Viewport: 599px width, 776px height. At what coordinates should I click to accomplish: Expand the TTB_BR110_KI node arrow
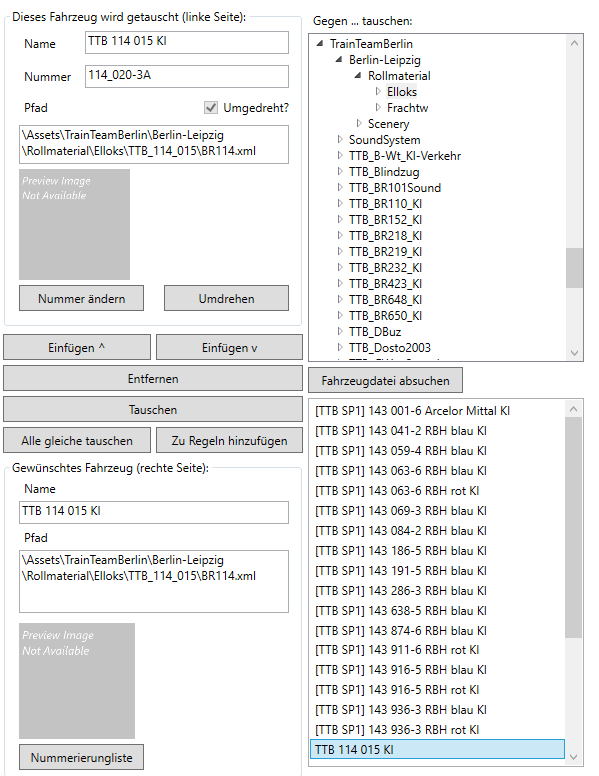coord(340,203)
